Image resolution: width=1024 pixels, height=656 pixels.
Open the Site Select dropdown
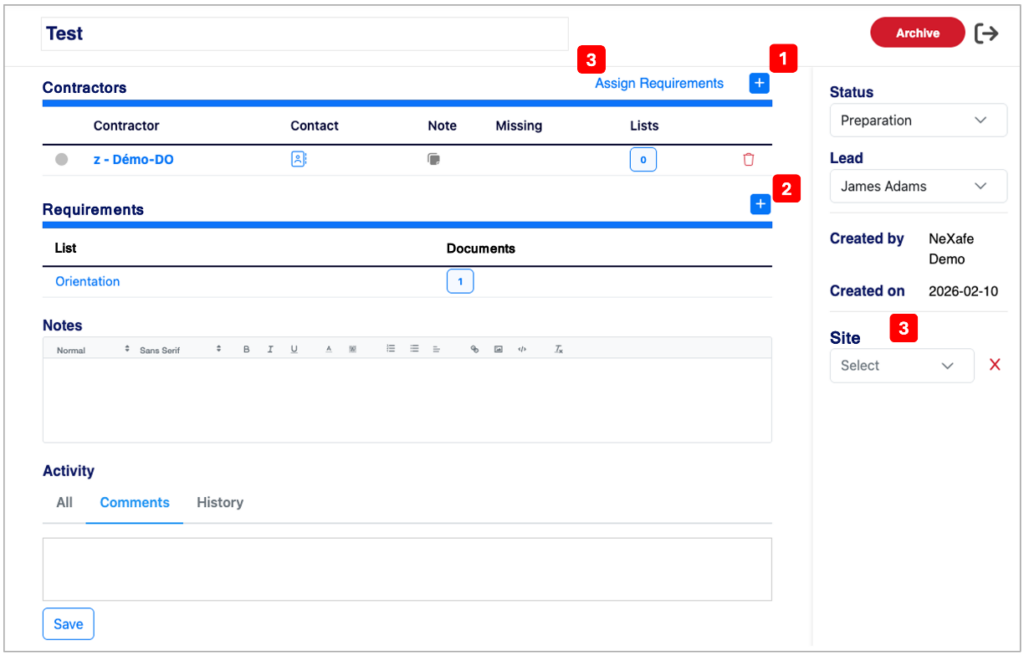click(x=902, y=365)
